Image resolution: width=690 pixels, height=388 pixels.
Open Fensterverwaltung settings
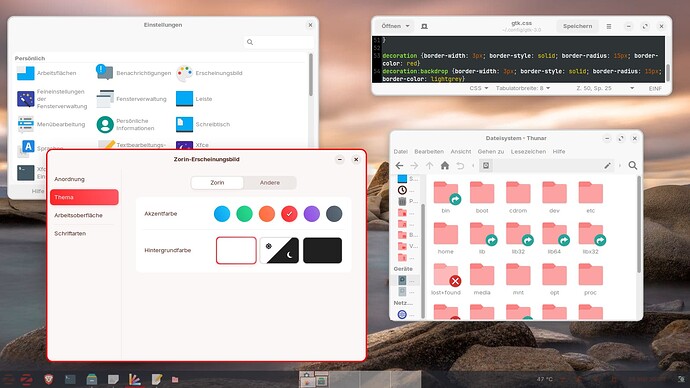132,99
